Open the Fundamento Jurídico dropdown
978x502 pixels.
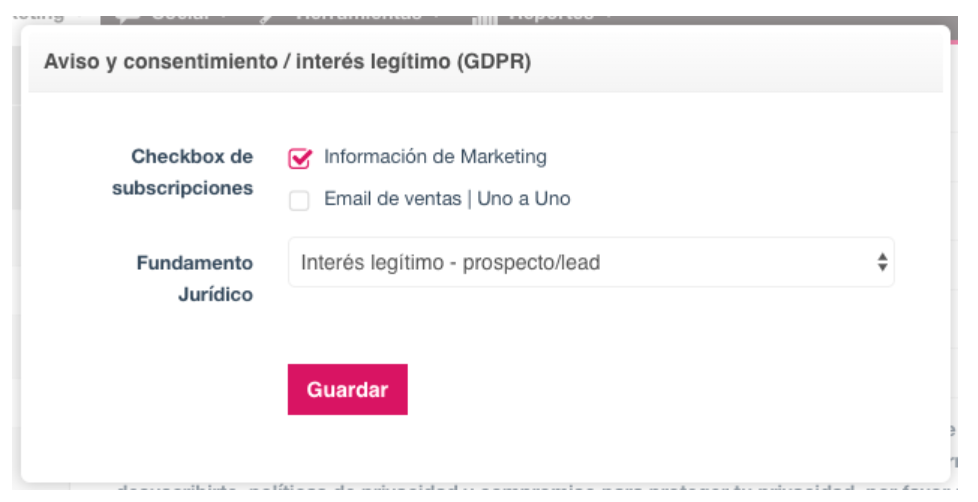point(590,263)
